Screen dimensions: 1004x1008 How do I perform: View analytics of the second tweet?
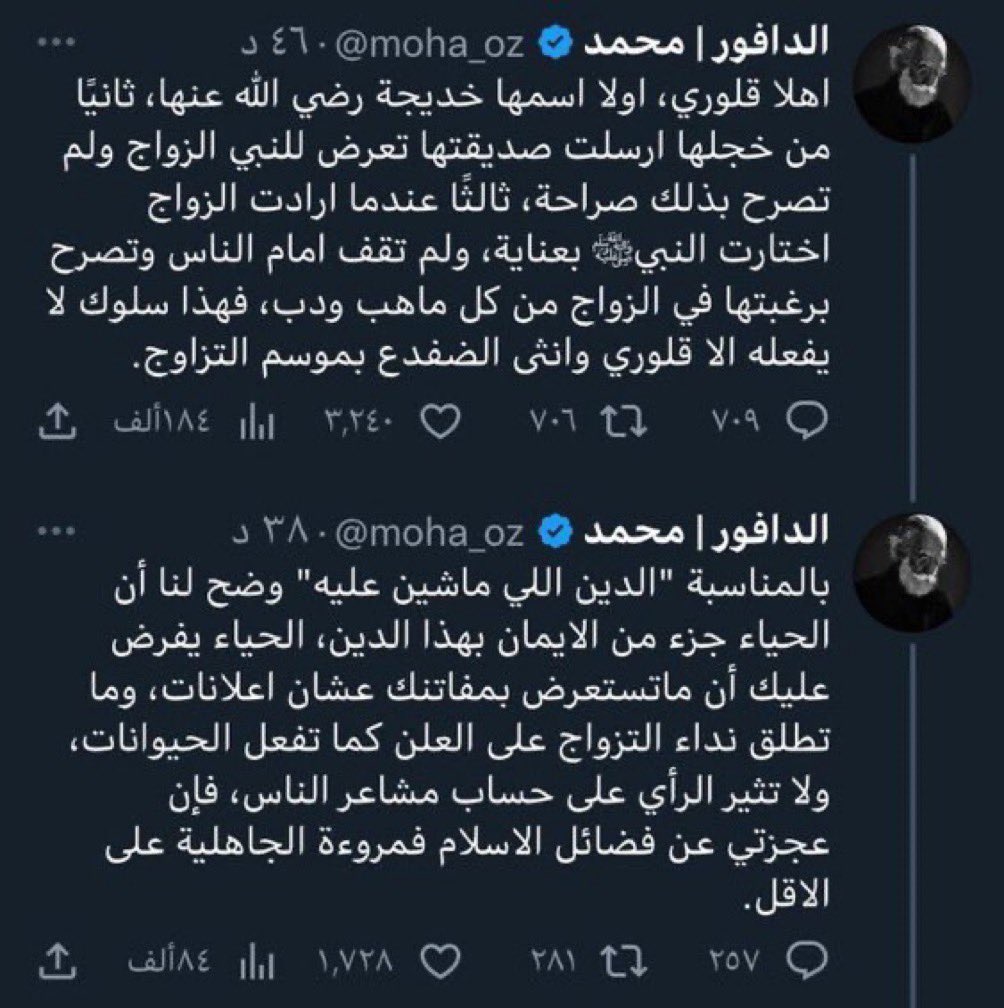(257, 962)
